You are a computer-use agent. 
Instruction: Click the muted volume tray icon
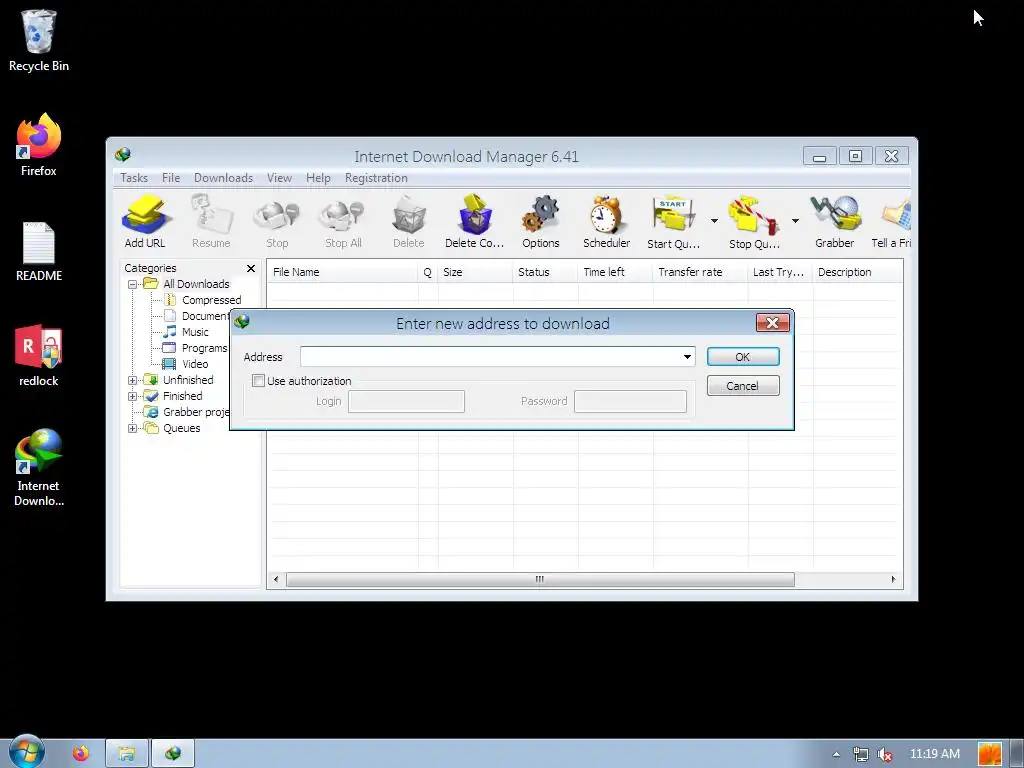pyautogui.click(x=885, y=754)
